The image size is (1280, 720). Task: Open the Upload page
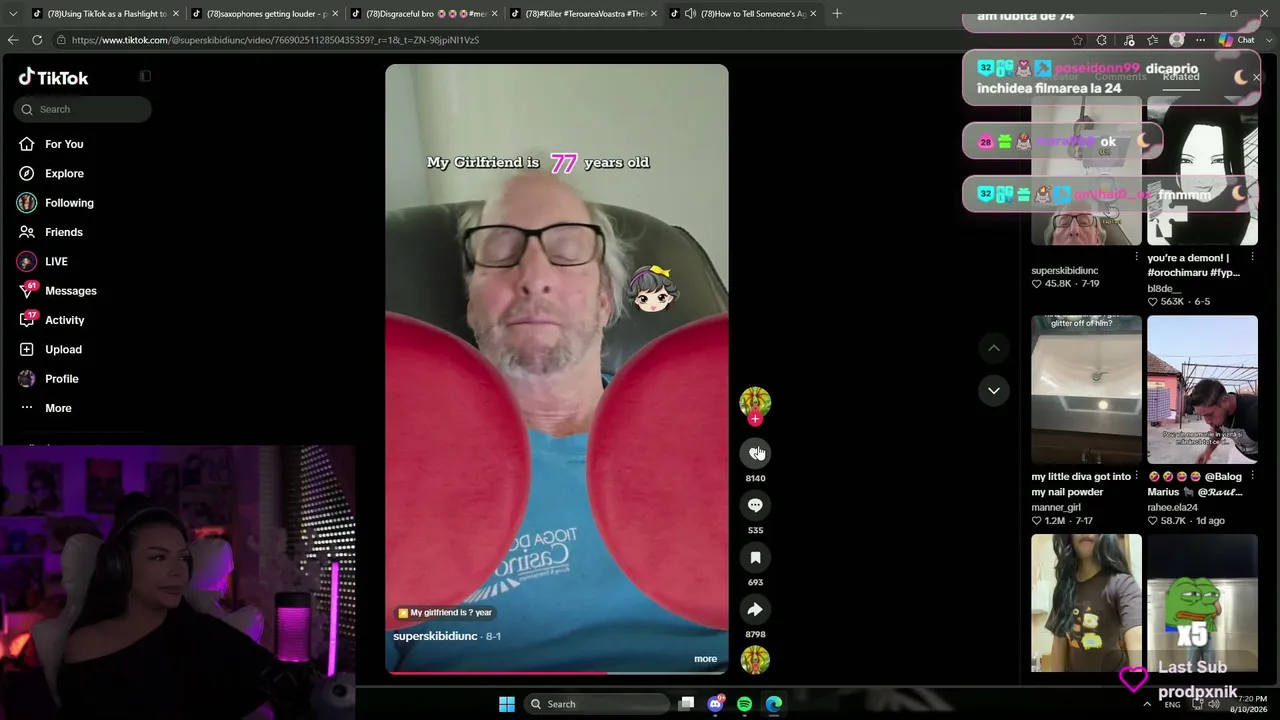click(63, 349)
